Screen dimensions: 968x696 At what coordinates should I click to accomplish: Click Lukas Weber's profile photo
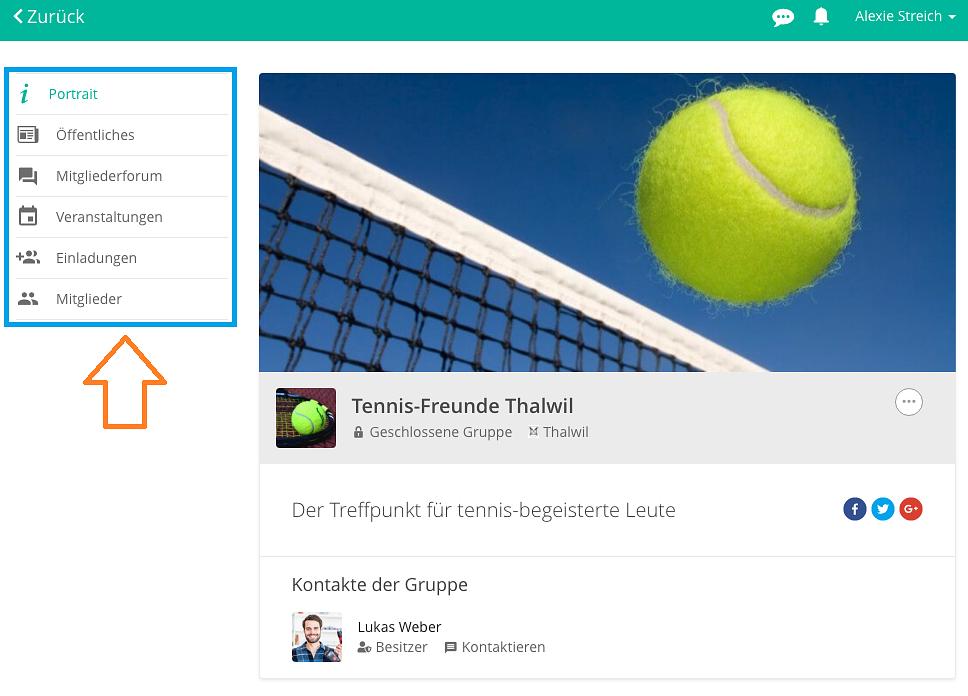[x=317, y=637]
